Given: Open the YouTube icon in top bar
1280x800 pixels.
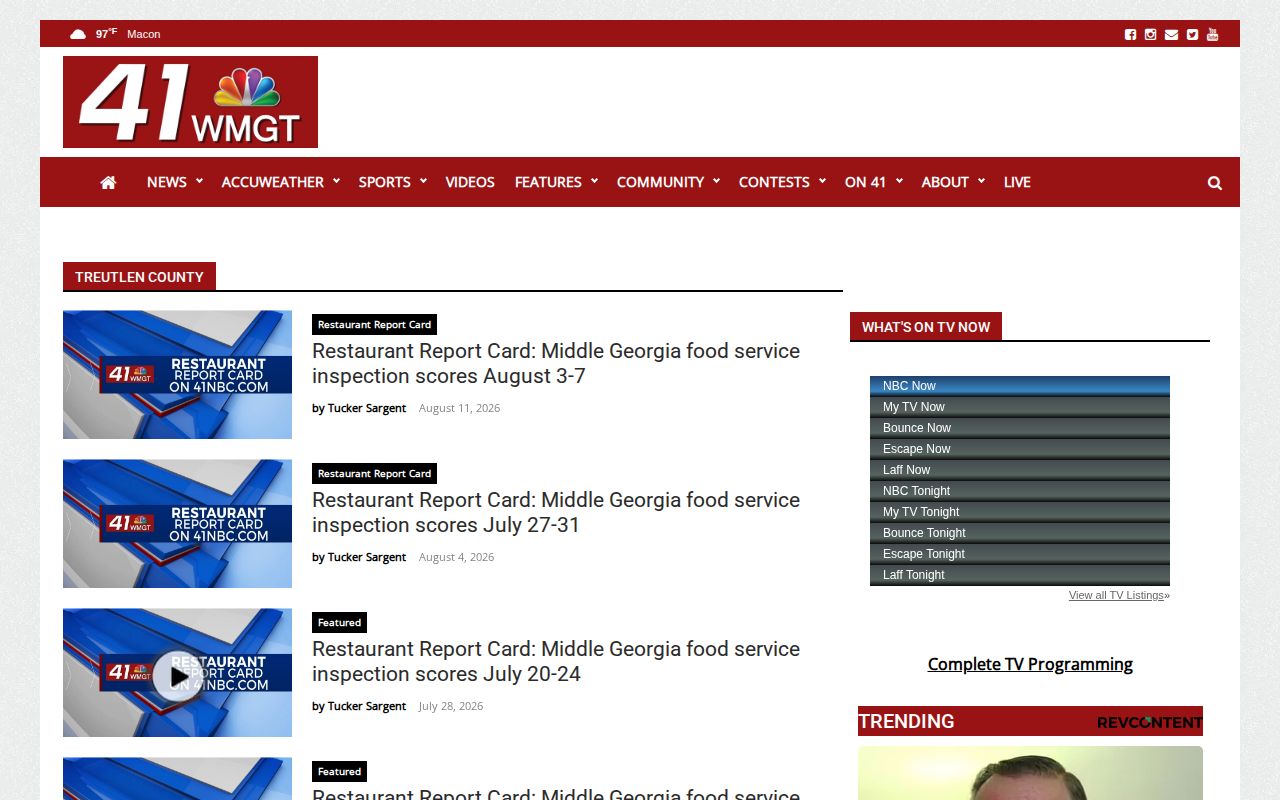Looking at the screenshot, I should [1212, 34].
